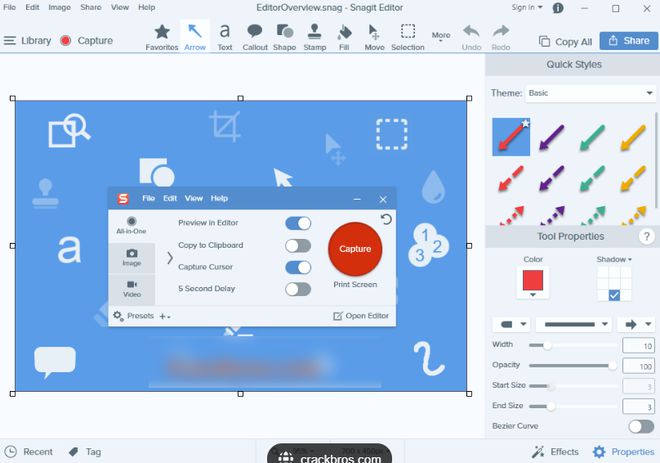Screen dimensions: 660x463
Task: Click the red Color swatch
Action: pos(532,281)
